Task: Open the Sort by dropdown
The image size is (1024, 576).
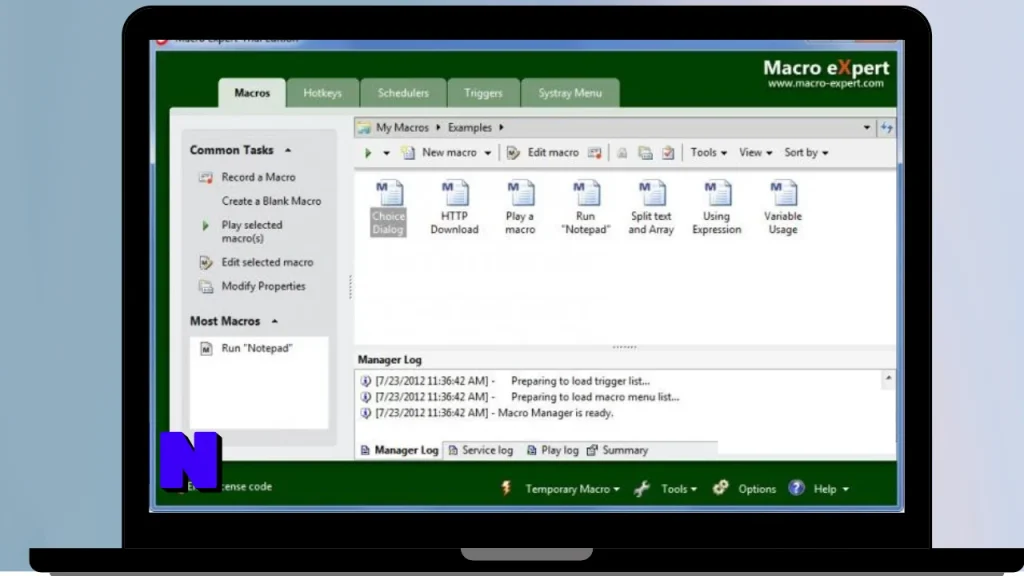Action: click(x=807, y=153)
